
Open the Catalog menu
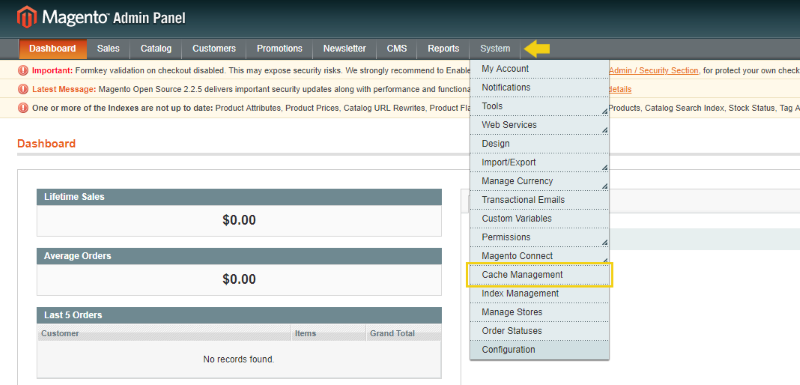click(x=156, y=49)
